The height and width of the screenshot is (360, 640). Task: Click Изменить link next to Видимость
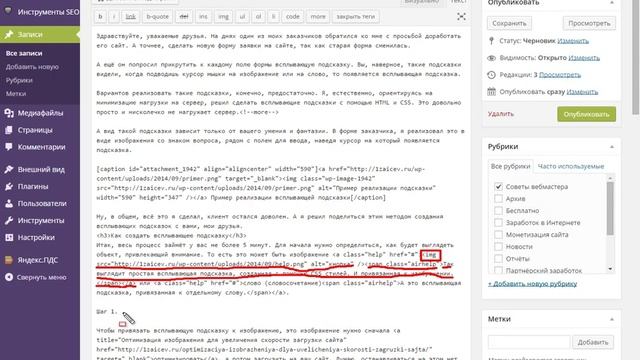click(x=584, y=58)
